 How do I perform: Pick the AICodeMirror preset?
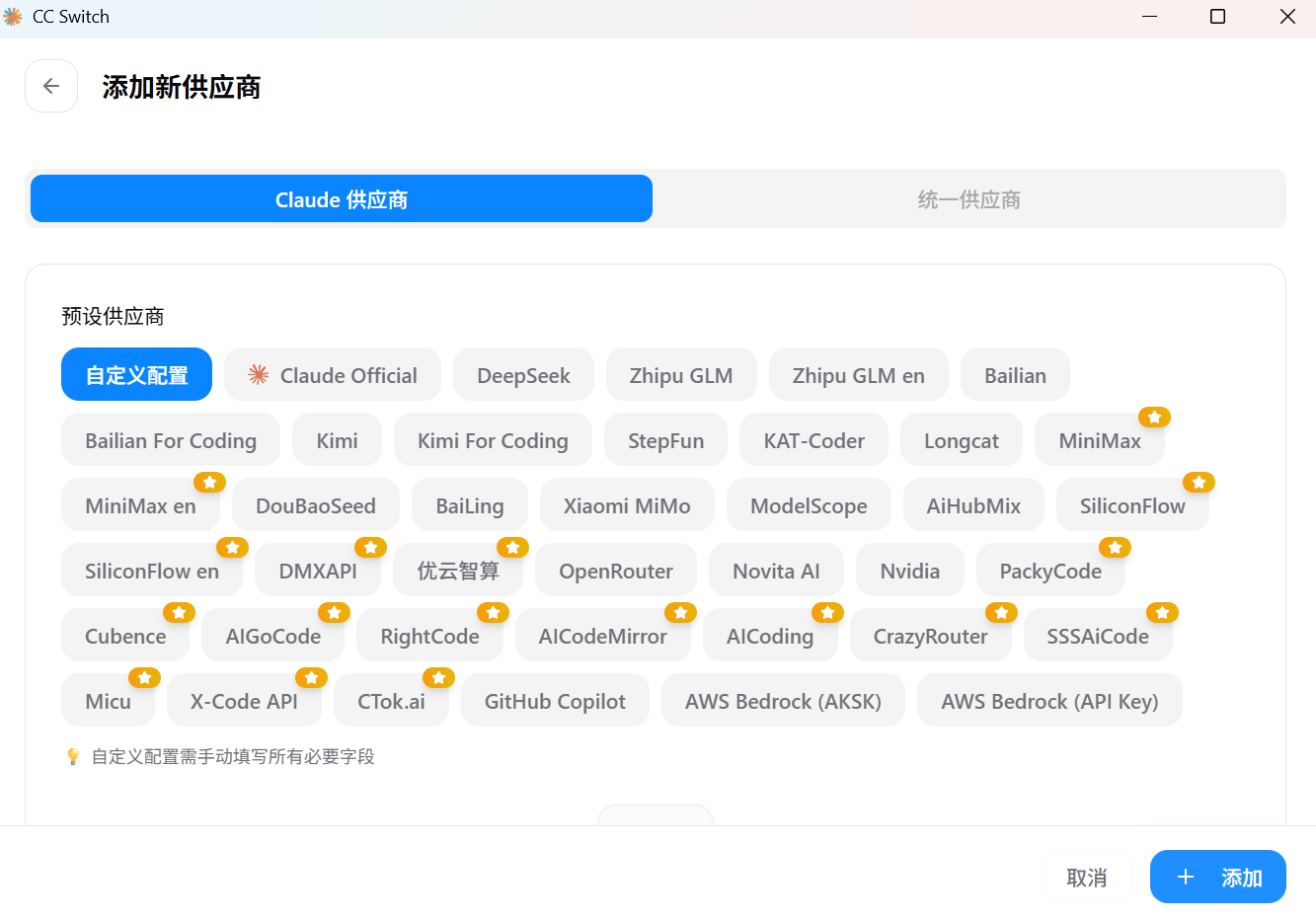603,635
